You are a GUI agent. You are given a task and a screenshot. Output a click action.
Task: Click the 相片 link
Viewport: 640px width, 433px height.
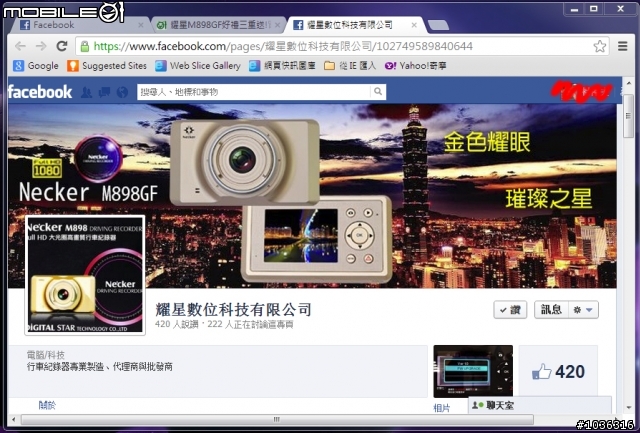pos(442,408)
